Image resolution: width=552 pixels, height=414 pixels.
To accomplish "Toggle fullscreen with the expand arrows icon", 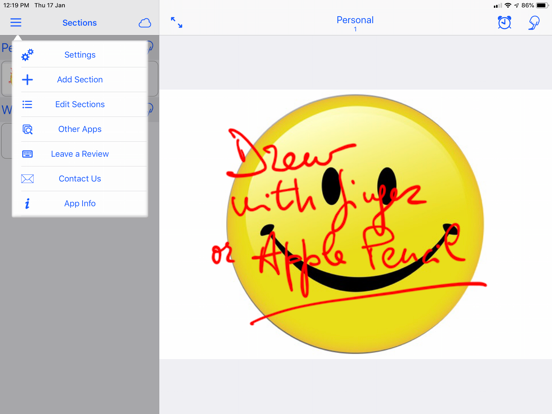I will [176, 23].
